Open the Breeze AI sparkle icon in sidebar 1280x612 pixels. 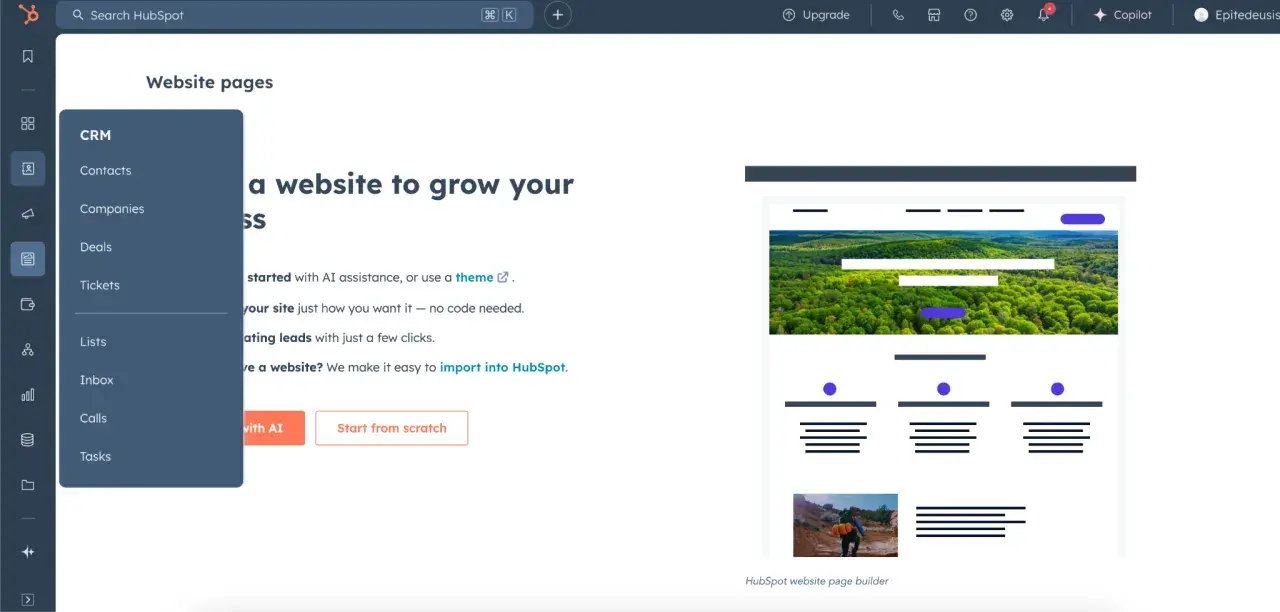pyautogui.click(x=28, y=552)
